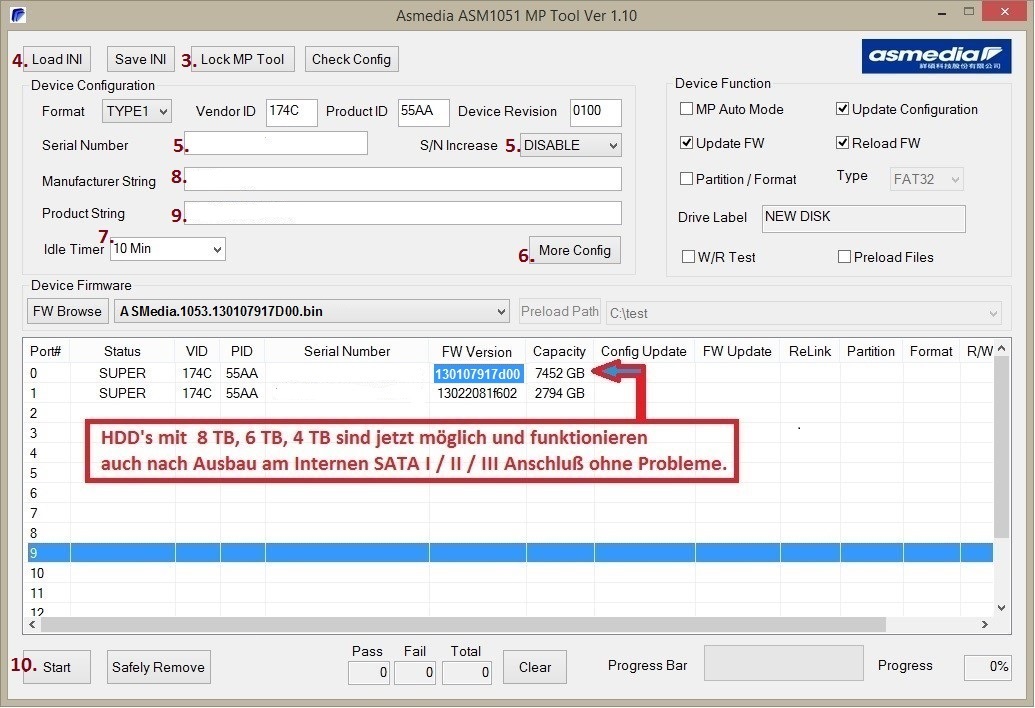The image size is (1035, 708).
Task: Click the Safely Remove button
Action: [x=158, y=667]
